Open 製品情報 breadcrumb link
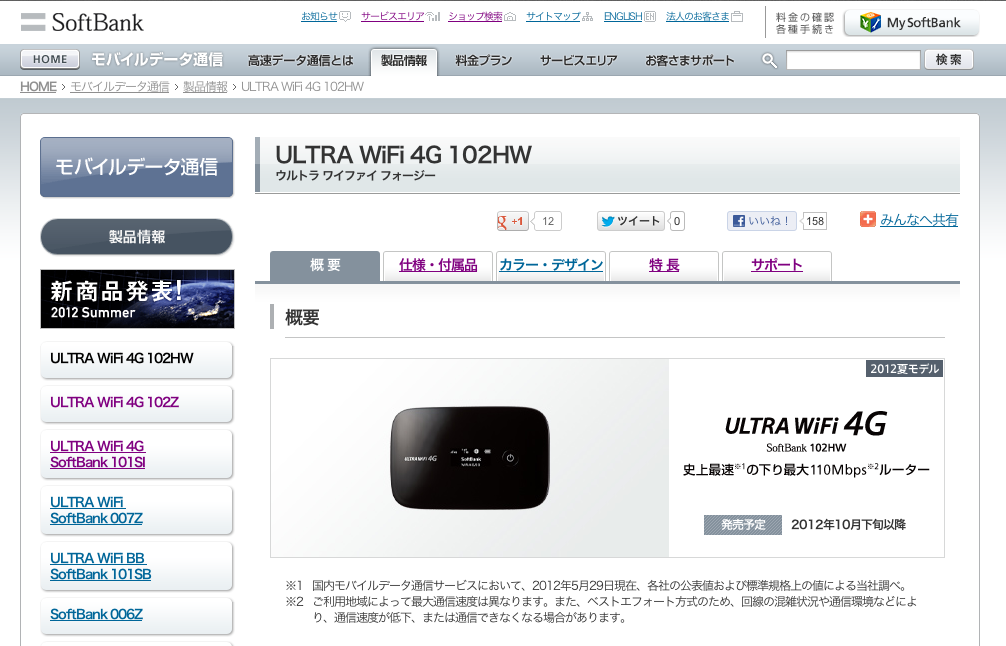Screen dimensions: 1006x646 point(205,87)
